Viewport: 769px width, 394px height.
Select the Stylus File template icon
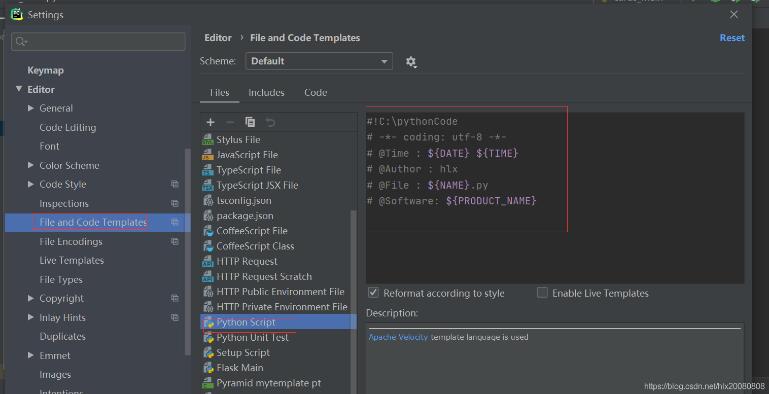click(208, 140)
